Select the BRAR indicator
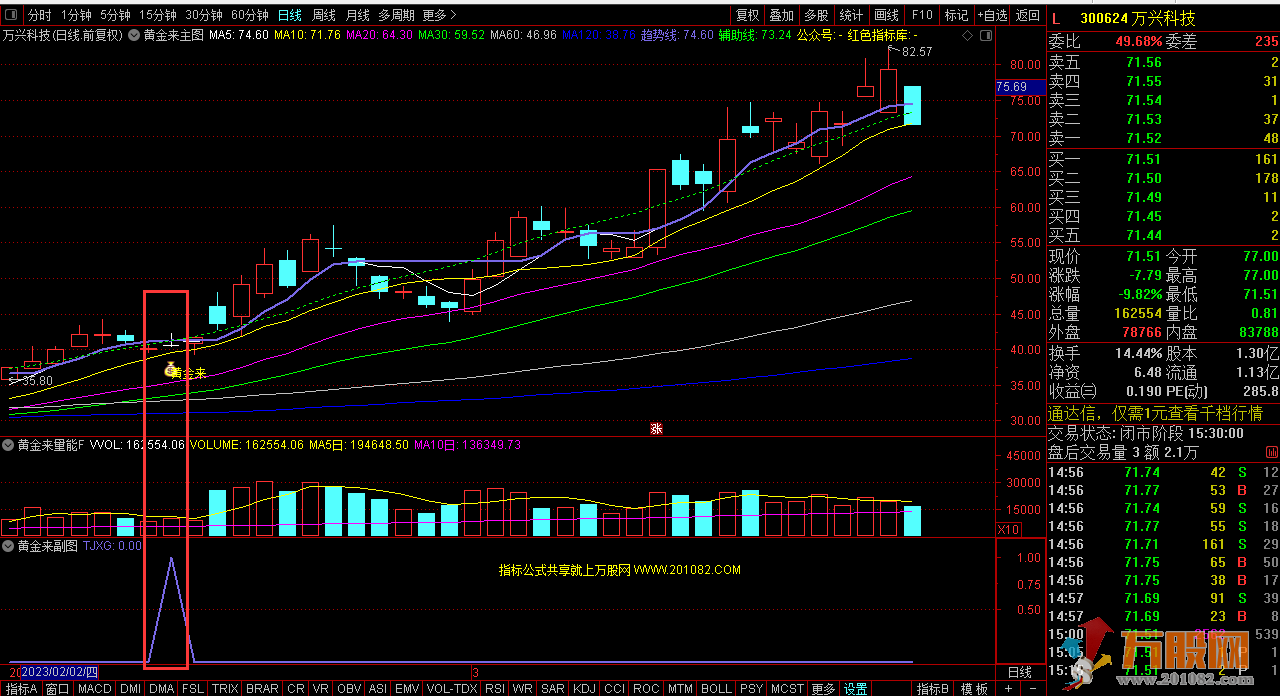The width and height of the screenshot is (1280, 696). coord(262,689)
